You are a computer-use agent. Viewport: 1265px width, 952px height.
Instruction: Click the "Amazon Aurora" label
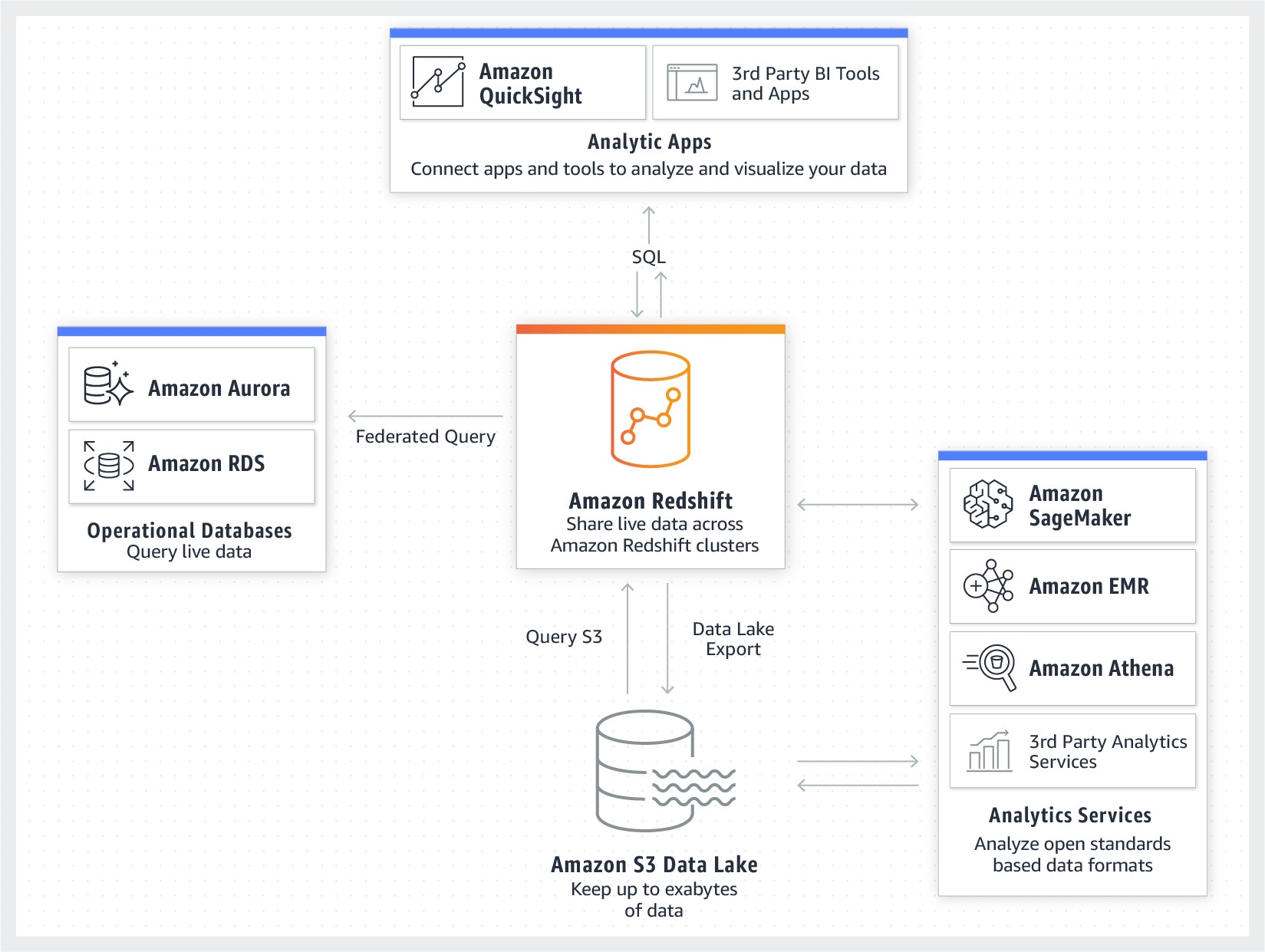coord(219,388)
